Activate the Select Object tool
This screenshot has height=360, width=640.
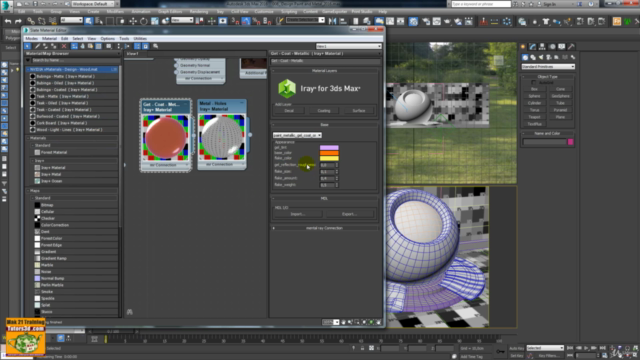[89, 21]
